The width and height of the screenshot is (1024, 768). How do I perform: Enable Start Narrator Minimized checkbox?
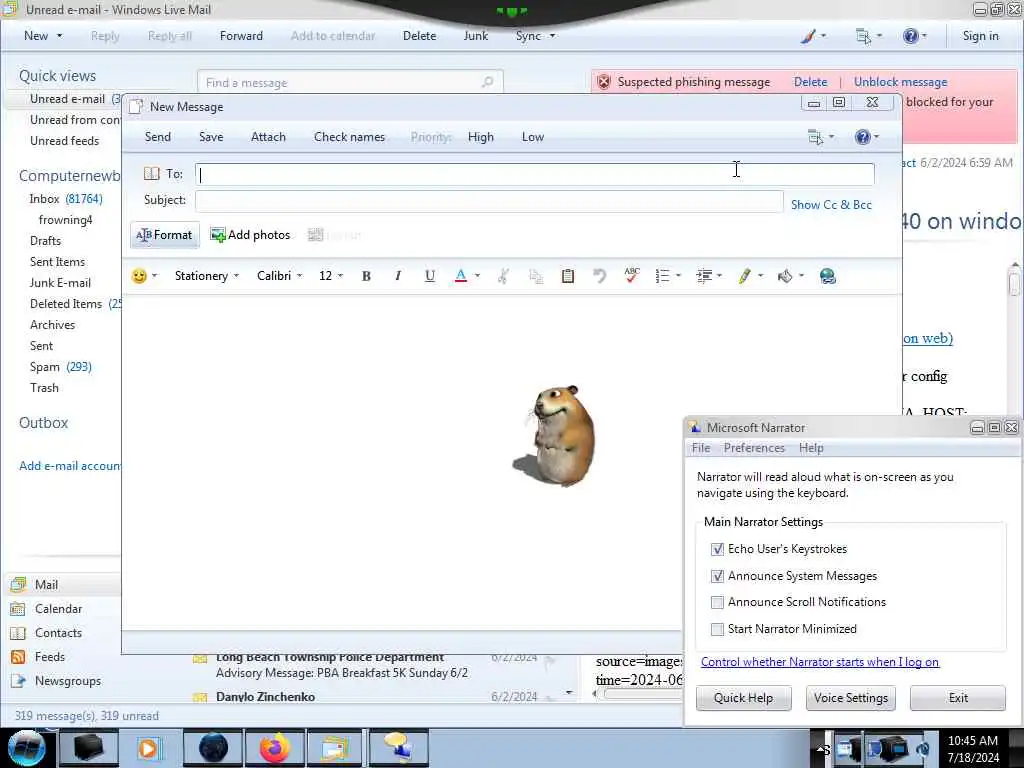(x=717, y=629)
